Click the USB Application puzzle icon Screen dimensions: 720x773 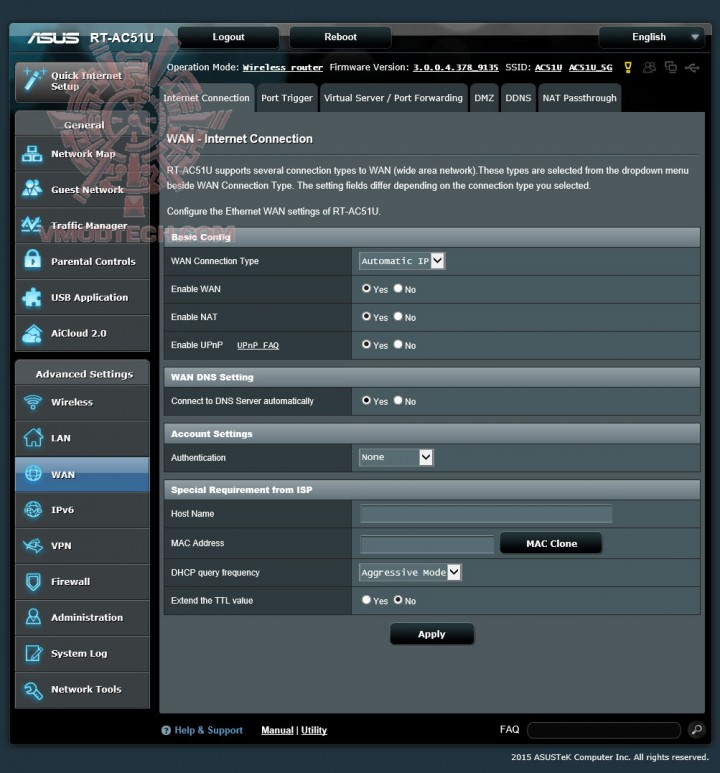[32, 297]
